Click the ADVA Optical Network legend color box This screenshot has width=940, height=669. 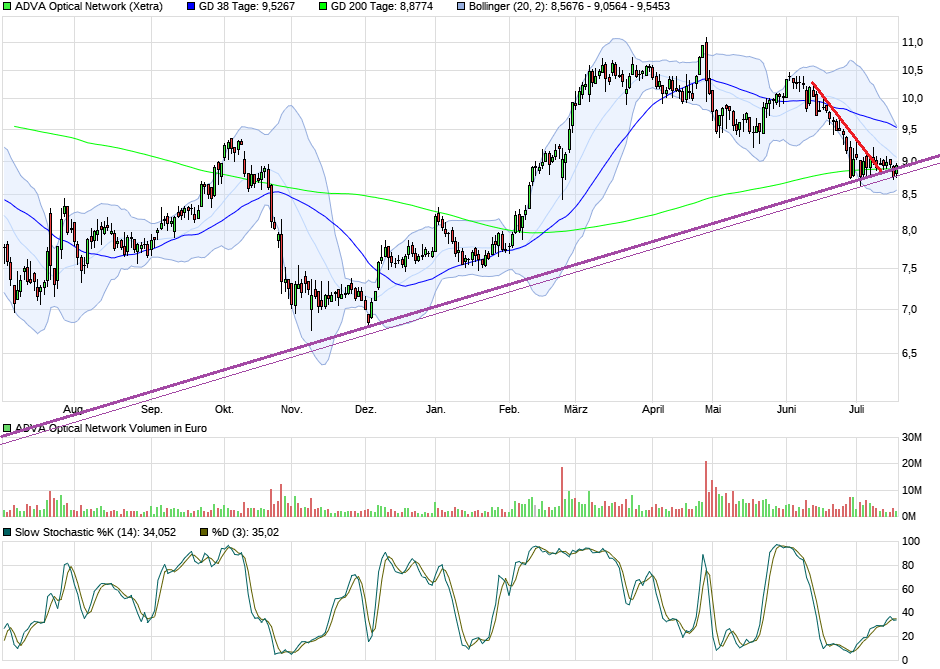pyautogui.click(x=7, y=7)
